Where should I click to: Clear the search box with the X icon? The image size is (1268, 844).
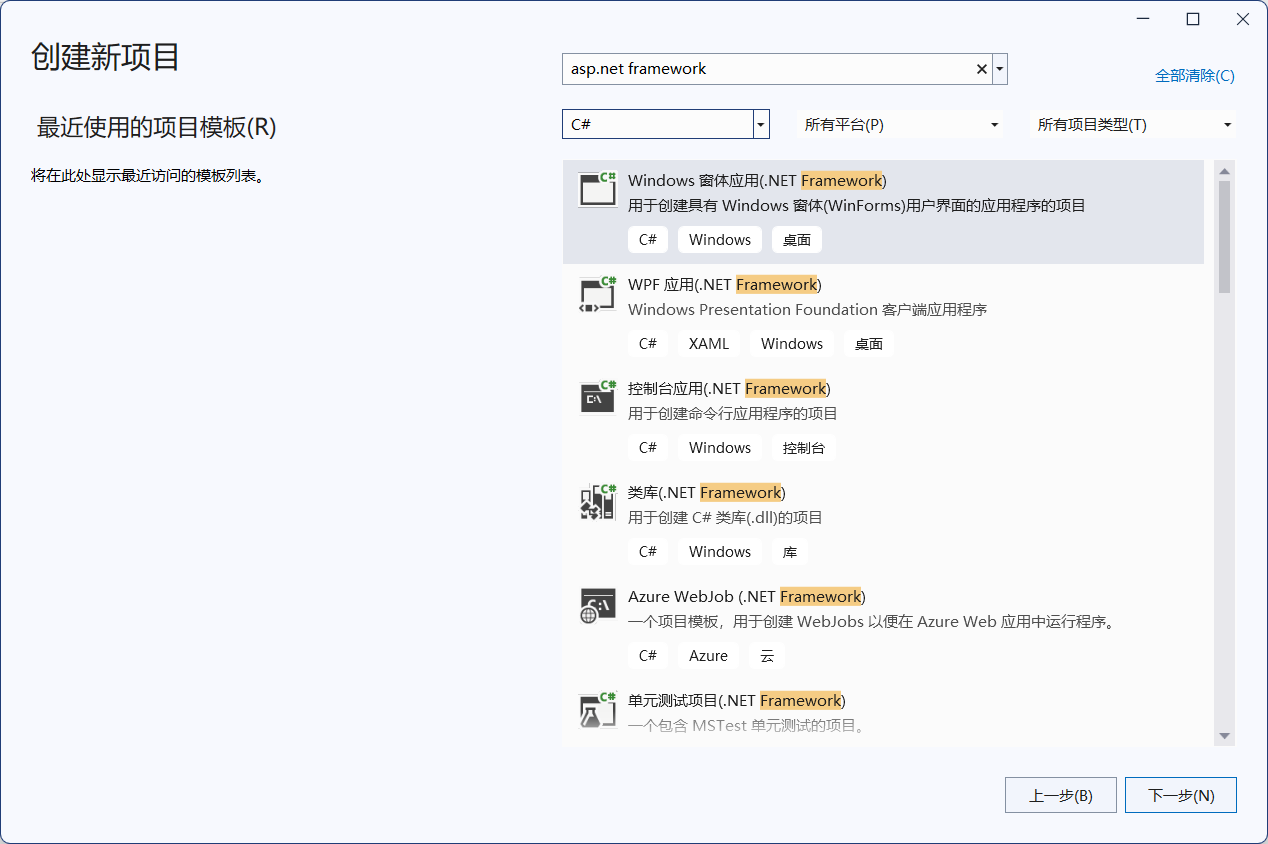(x=981, y=69)
